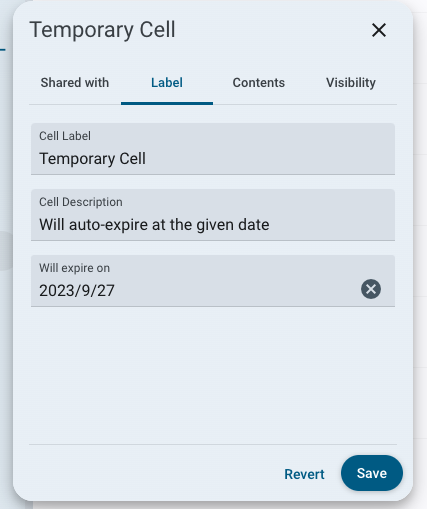
Task: Click the 'Cell Description' floating caption
Action: [81, 202]
